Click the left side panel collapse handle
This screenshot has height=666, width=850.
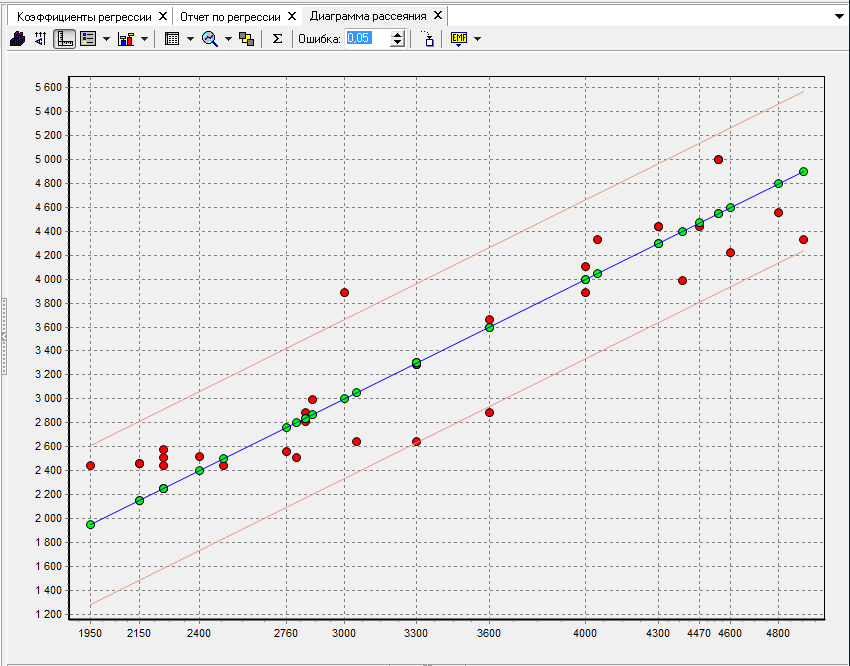pyautogui.click(x=3, y=336)
